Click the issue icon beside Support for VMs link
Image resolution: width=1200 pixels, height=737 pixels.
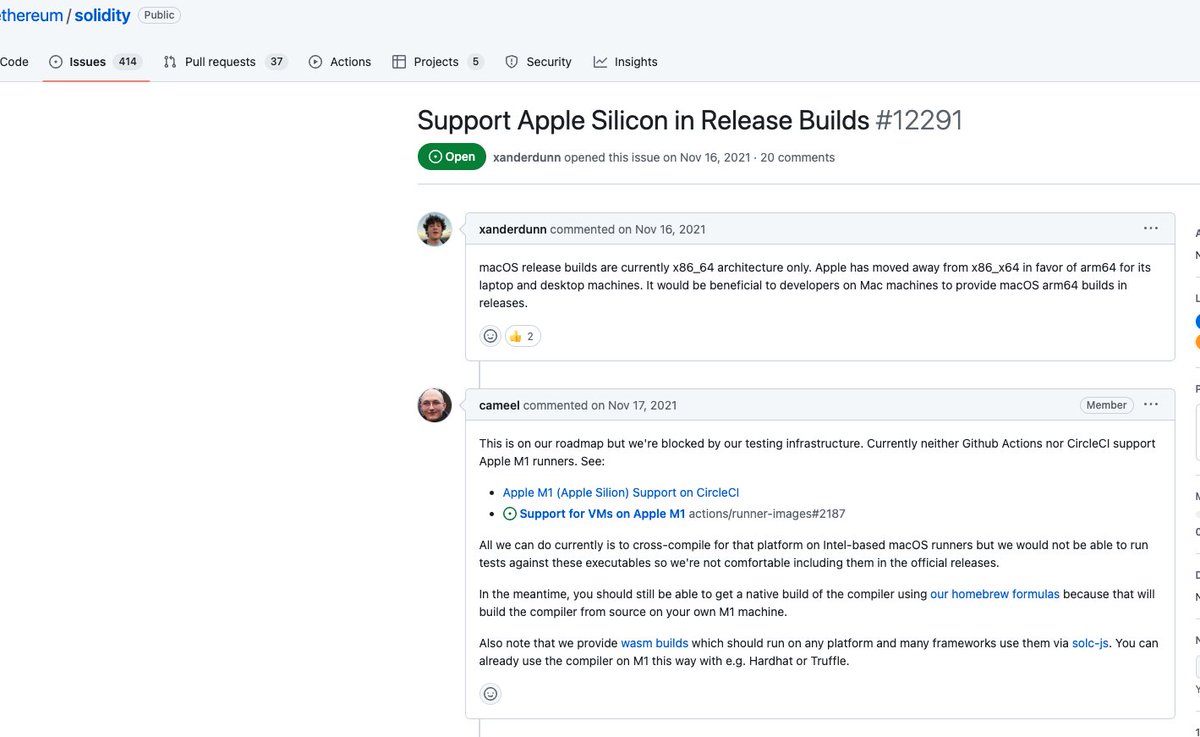(x=510, y=513)
